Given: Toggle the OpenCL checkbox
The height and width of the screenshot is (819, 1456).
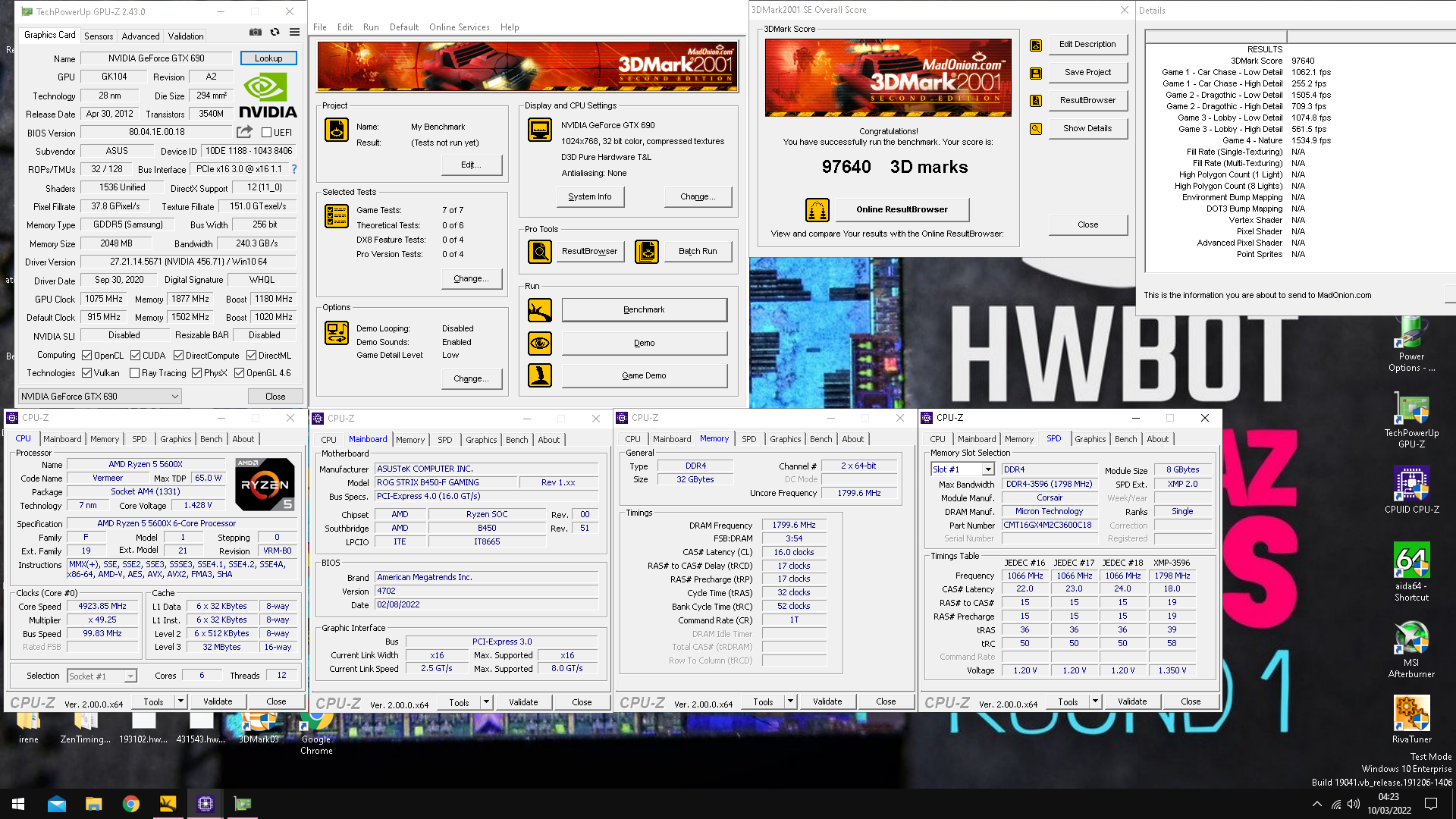Looking at the screenshot, I should point(87,356).
